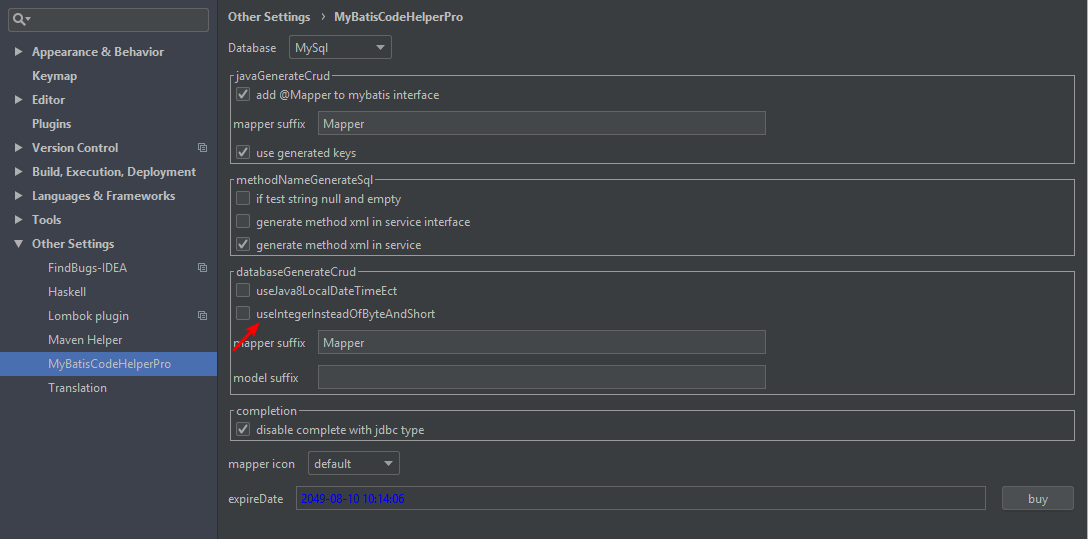Click Other Settings breadcrumb

269,17
